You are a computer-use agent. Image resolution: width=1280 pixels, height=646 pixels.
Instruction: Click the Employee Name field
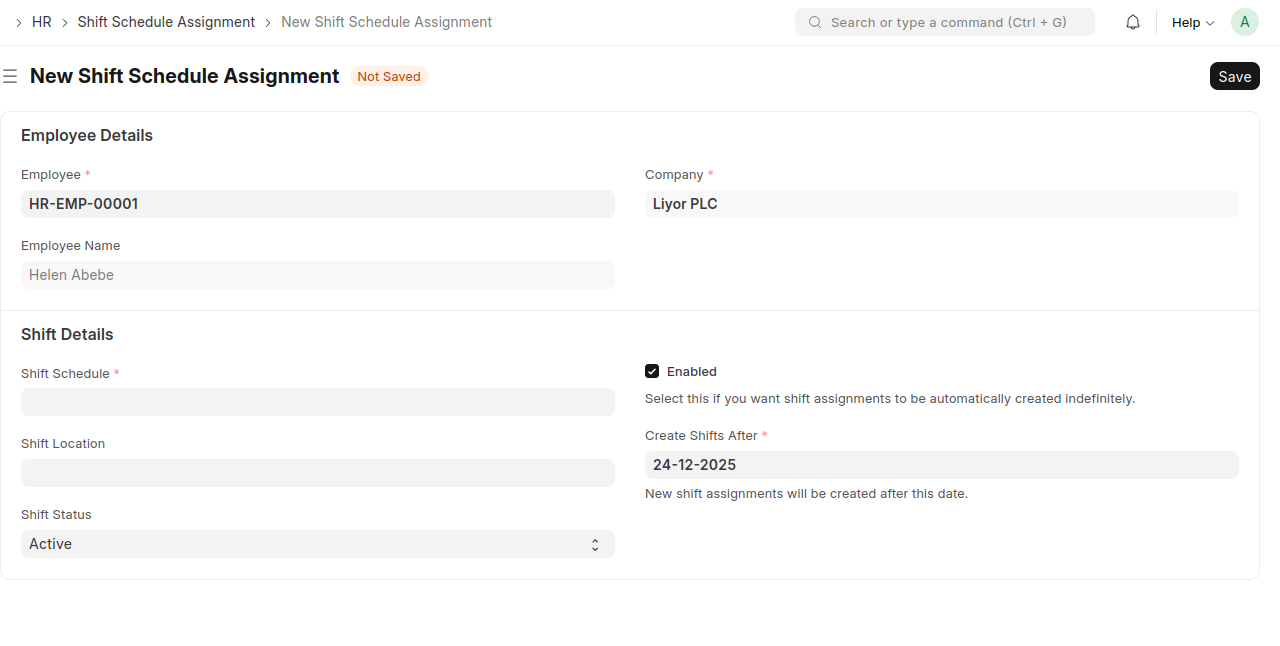tap(317, 275)
